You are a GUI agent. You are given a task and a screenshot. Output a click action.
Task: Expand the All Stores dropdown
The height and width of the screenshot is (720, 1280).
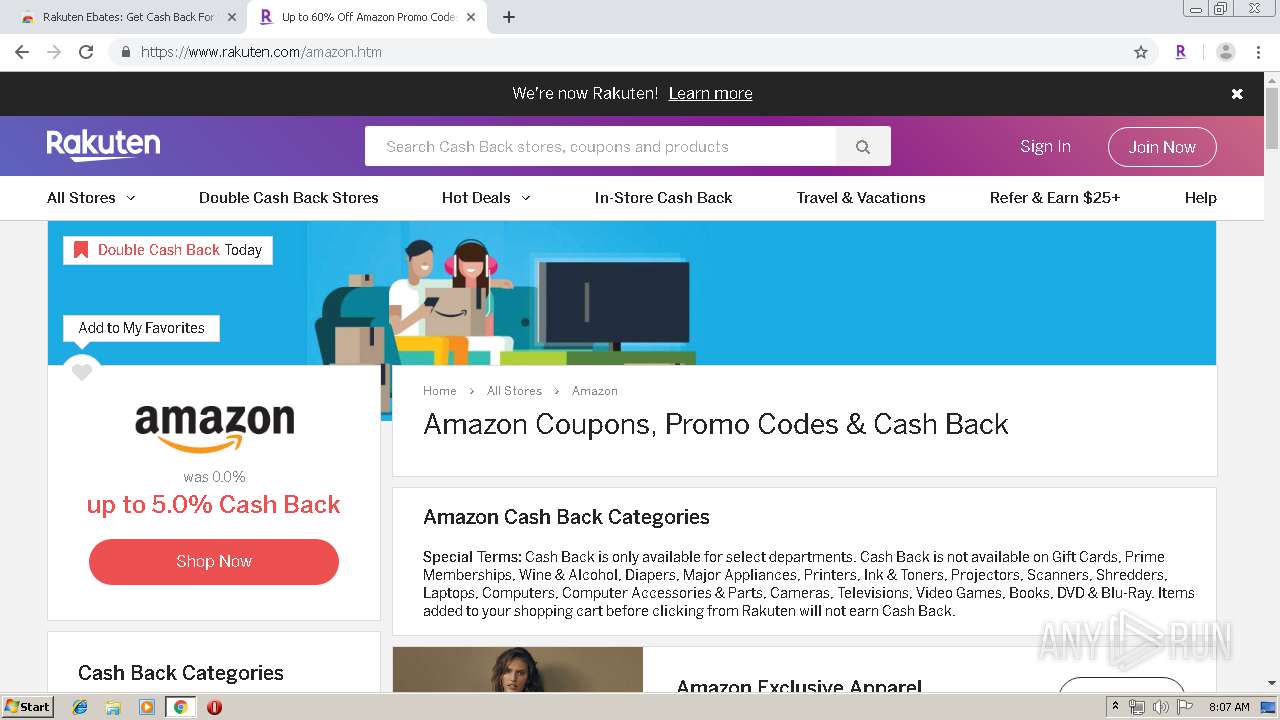91,198
